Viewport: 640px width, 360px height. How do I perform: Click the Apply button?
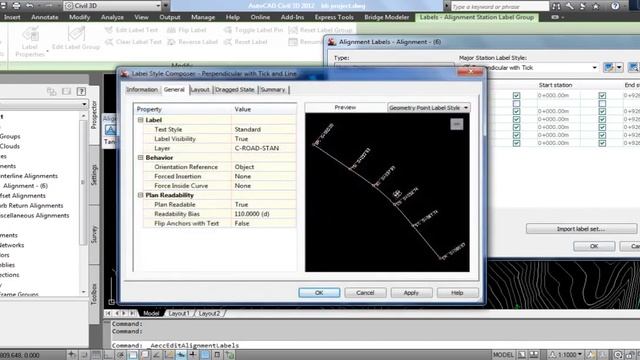click(x=411, y=293)
